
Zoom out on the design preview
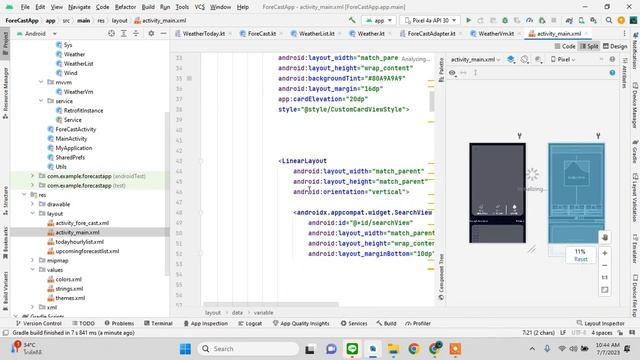pos(605,265)
